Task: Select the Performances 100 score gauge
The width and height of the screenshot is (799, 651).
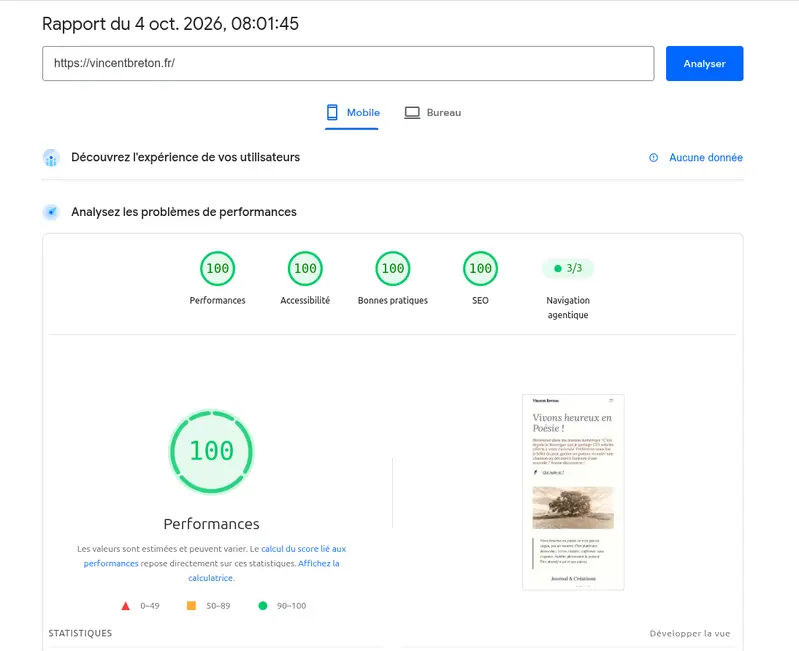Action: 218,268
